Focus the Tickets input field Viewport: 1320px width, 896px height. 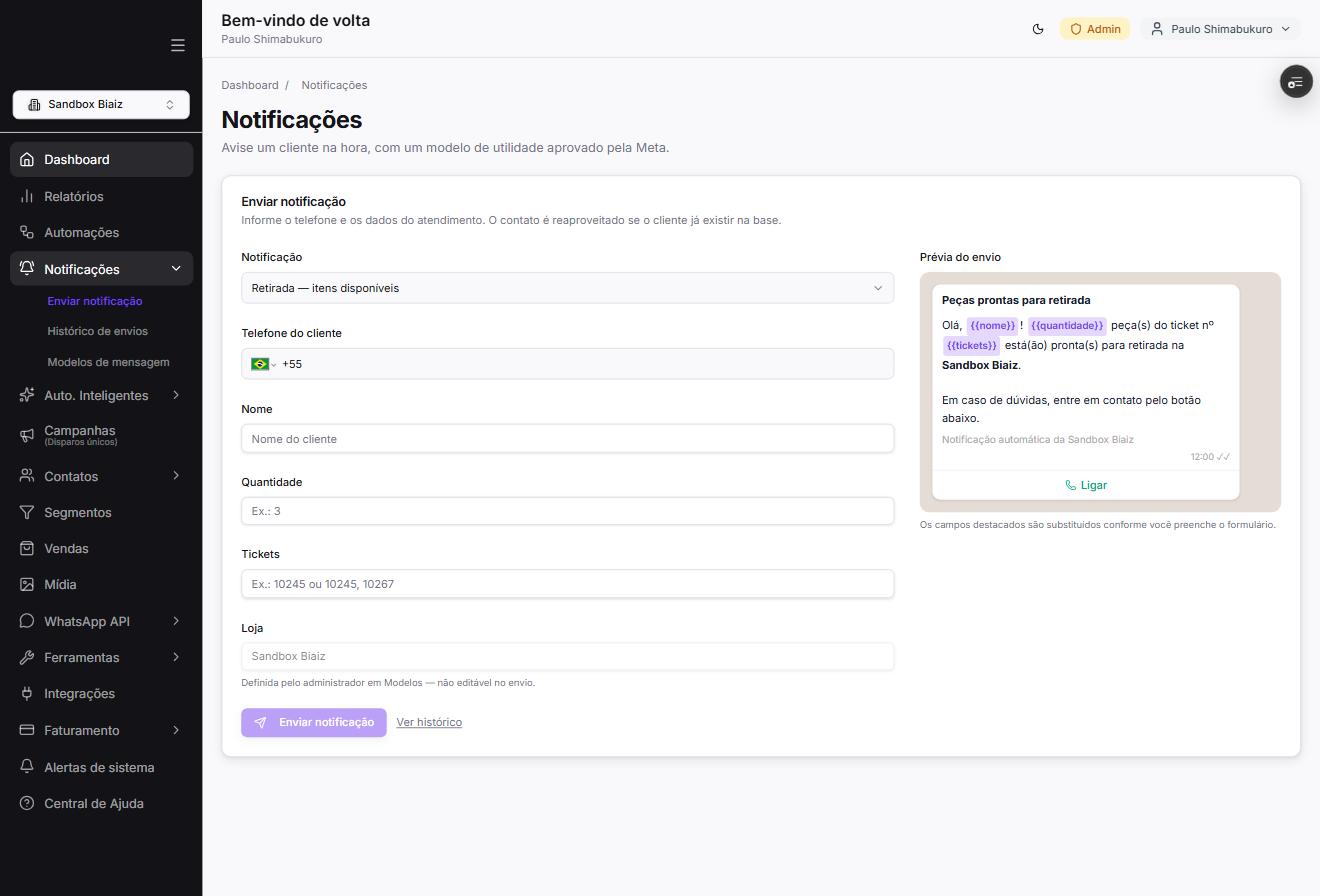point(567,584)
